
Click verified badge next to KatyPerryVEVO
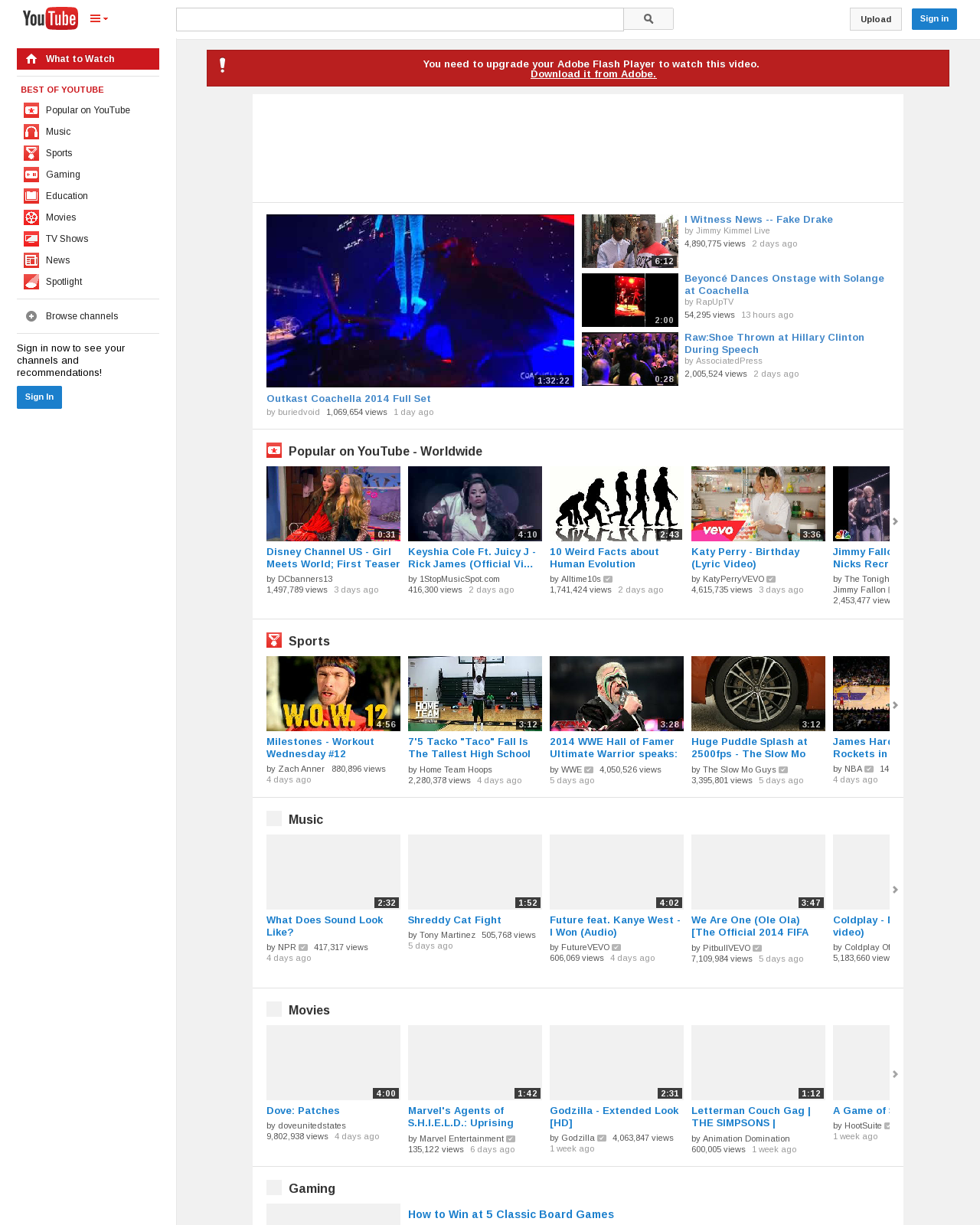771,580
